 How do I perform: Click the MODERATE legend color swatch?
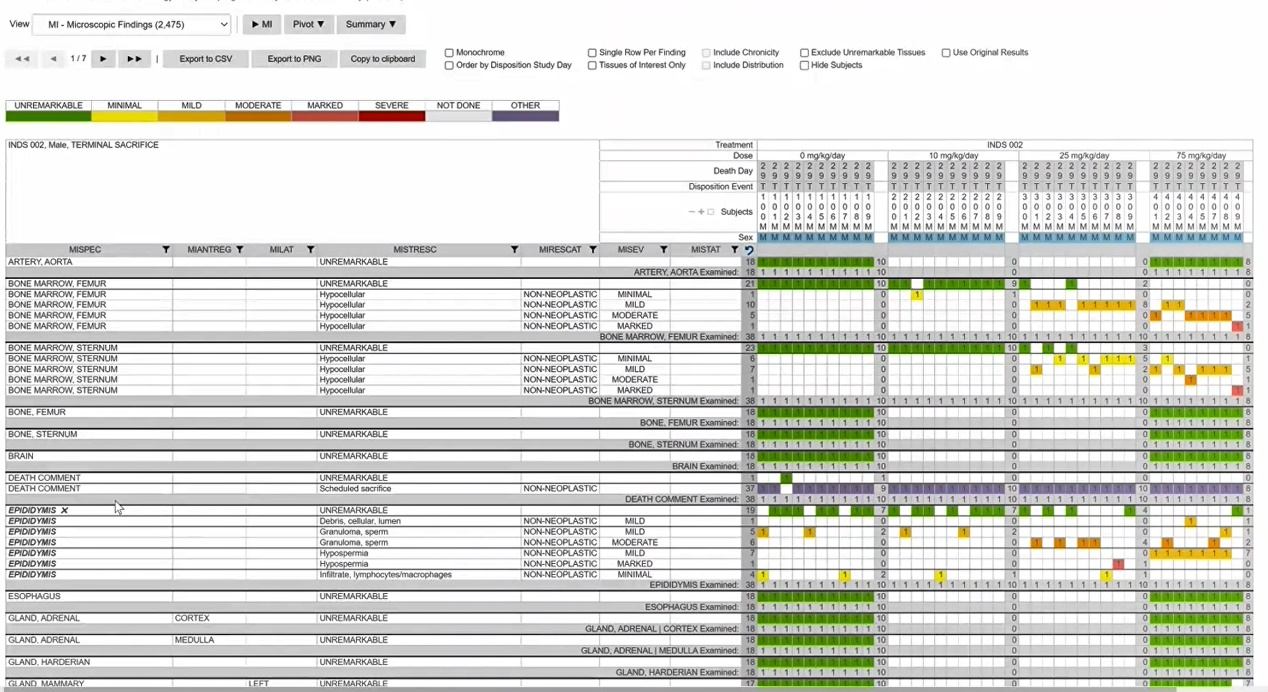coord(258,116)
